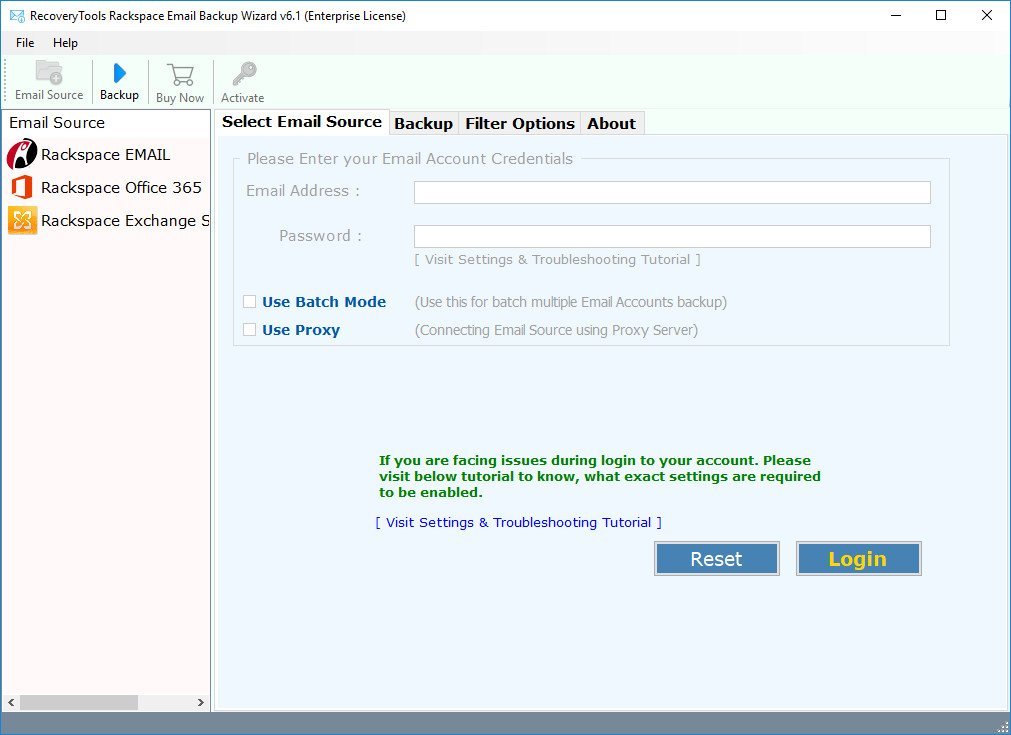Click inside the Email Address field
Viewport: 1011px width, 735px height.
(671, 192)
